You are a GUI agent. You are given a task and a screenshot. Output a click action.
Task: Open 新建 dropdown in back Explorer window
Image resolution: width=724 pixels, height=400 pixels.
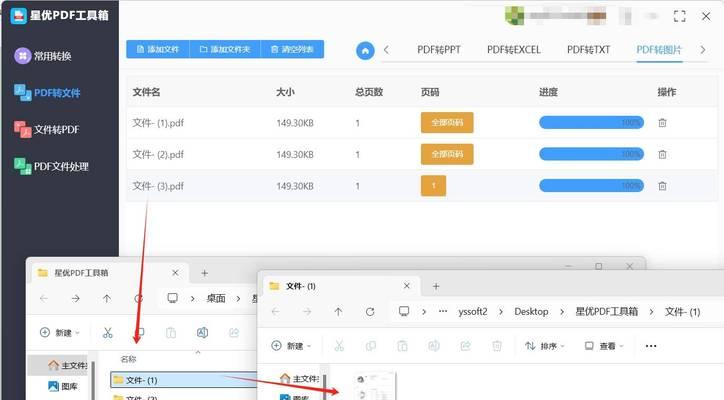[x=60, y=333]
